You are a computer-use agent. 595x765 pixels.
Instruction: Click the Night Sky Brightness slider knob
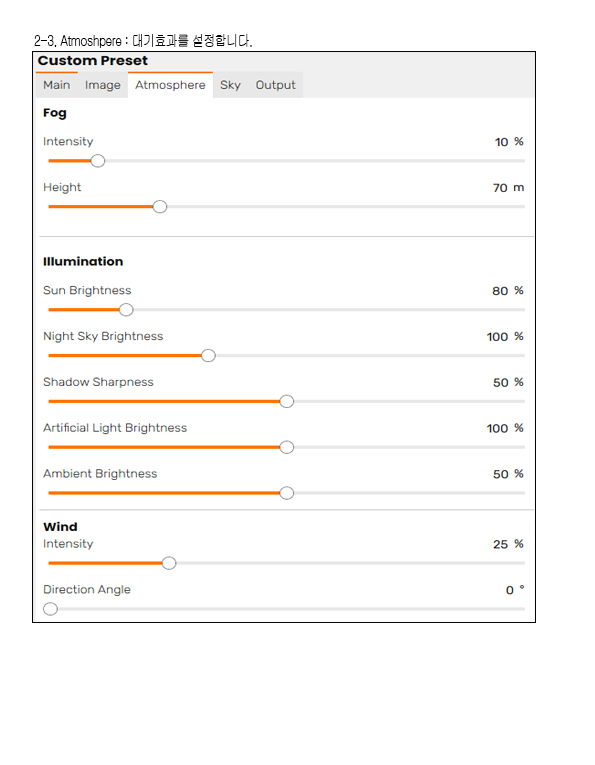(208, 356)
